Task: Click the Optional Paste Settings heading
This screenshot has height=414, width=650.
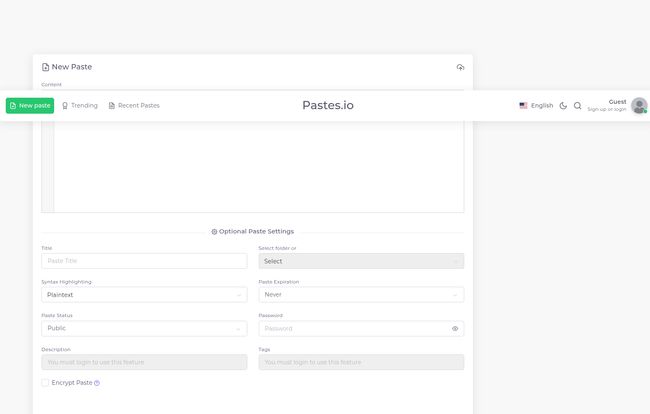Action: click(x=256, y=231)
